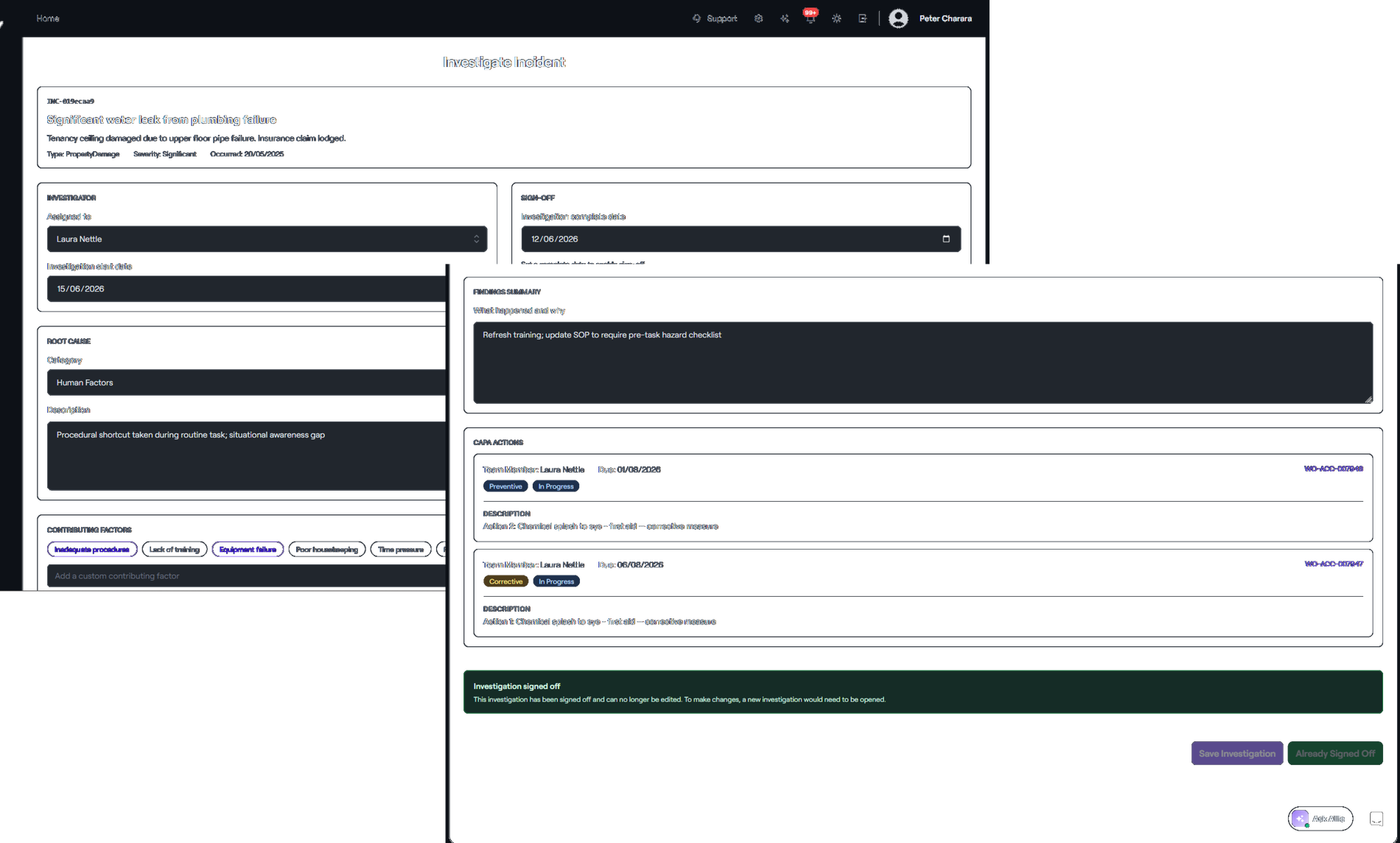This screenshot has height=843, width=1400.
Task: Click title Significant water leak from plumbing failure
Action: 161,119
